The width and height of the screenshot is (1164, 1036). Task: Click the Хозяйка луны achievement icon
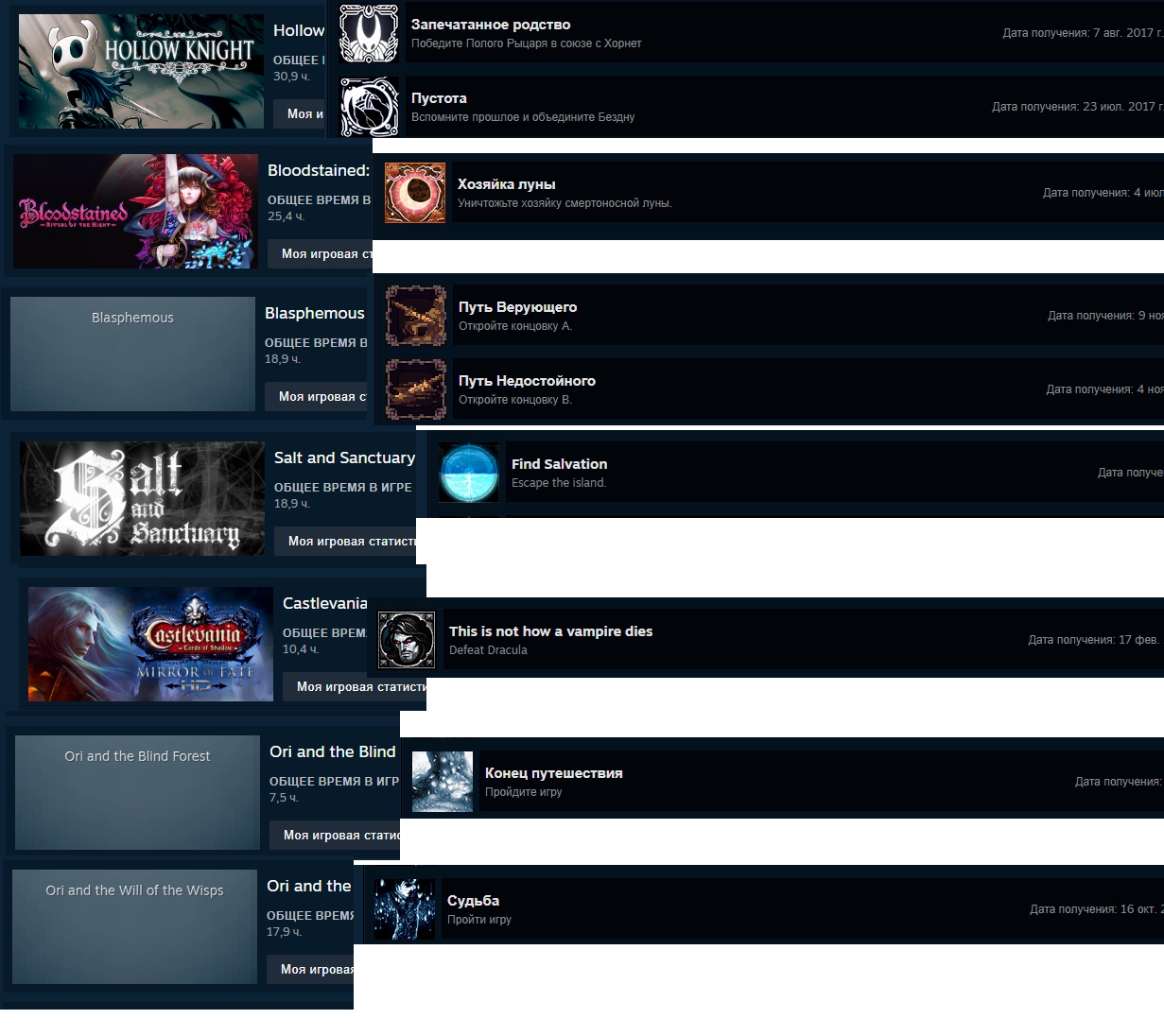pos(415,193)
